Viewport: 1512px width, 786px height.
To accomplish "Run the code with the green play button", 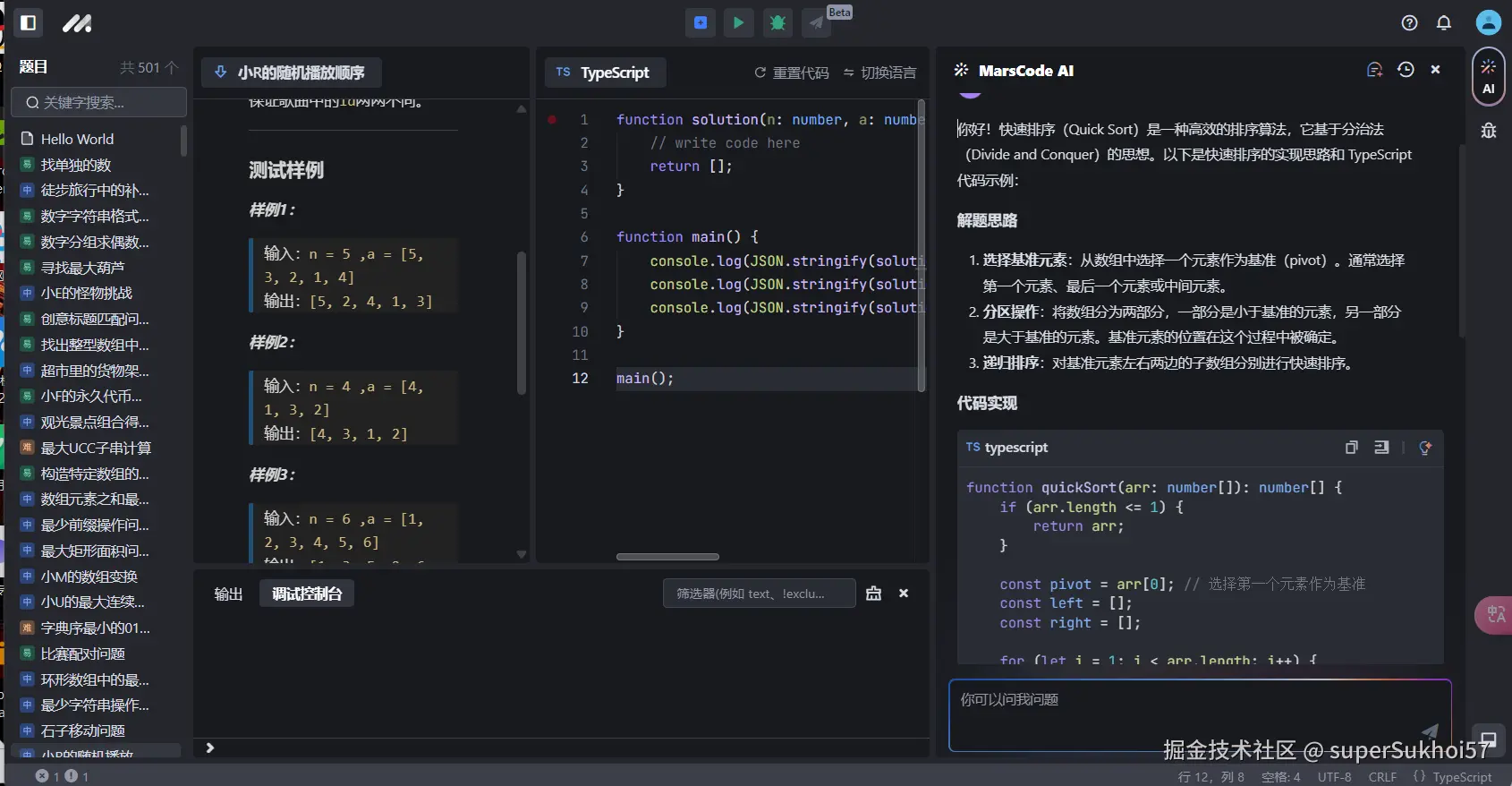I will (738, 23).
